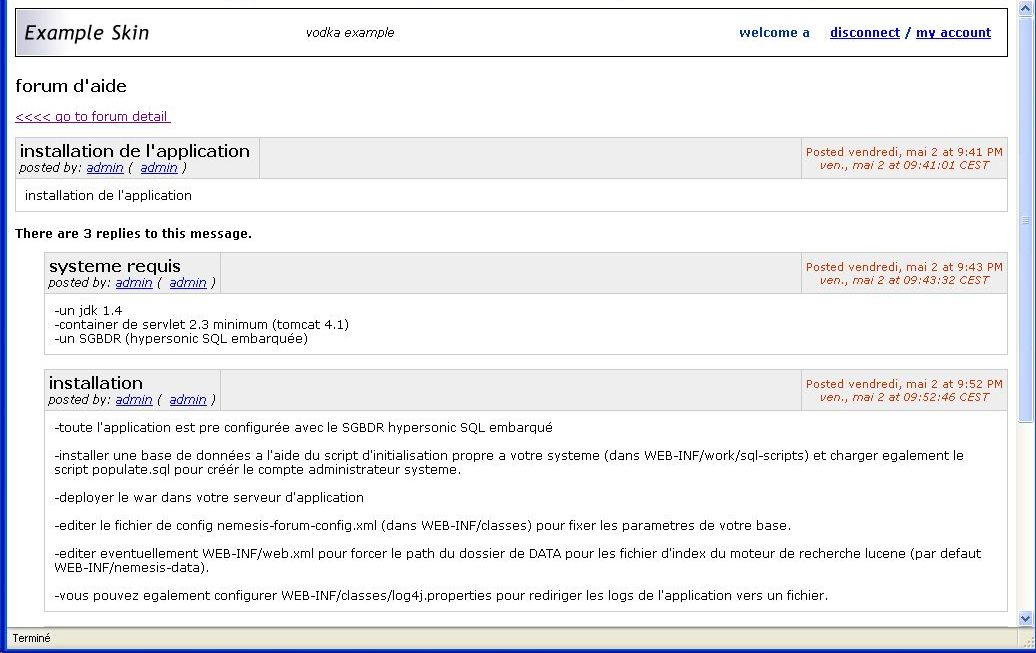Viewport: 1036px width, 653px height.
Task: Click the Terminé status bar text
Action: point(31,638)
